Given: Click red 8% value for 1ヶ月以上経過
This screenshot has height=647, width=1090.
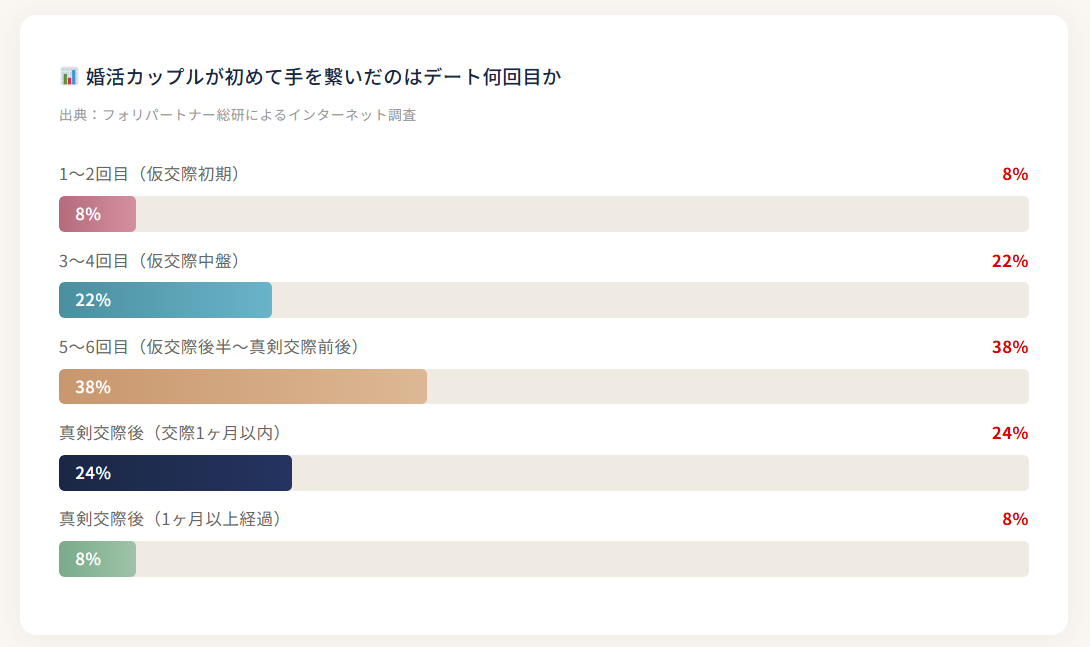Looking at the screenshot, I should pos(1015,519).
